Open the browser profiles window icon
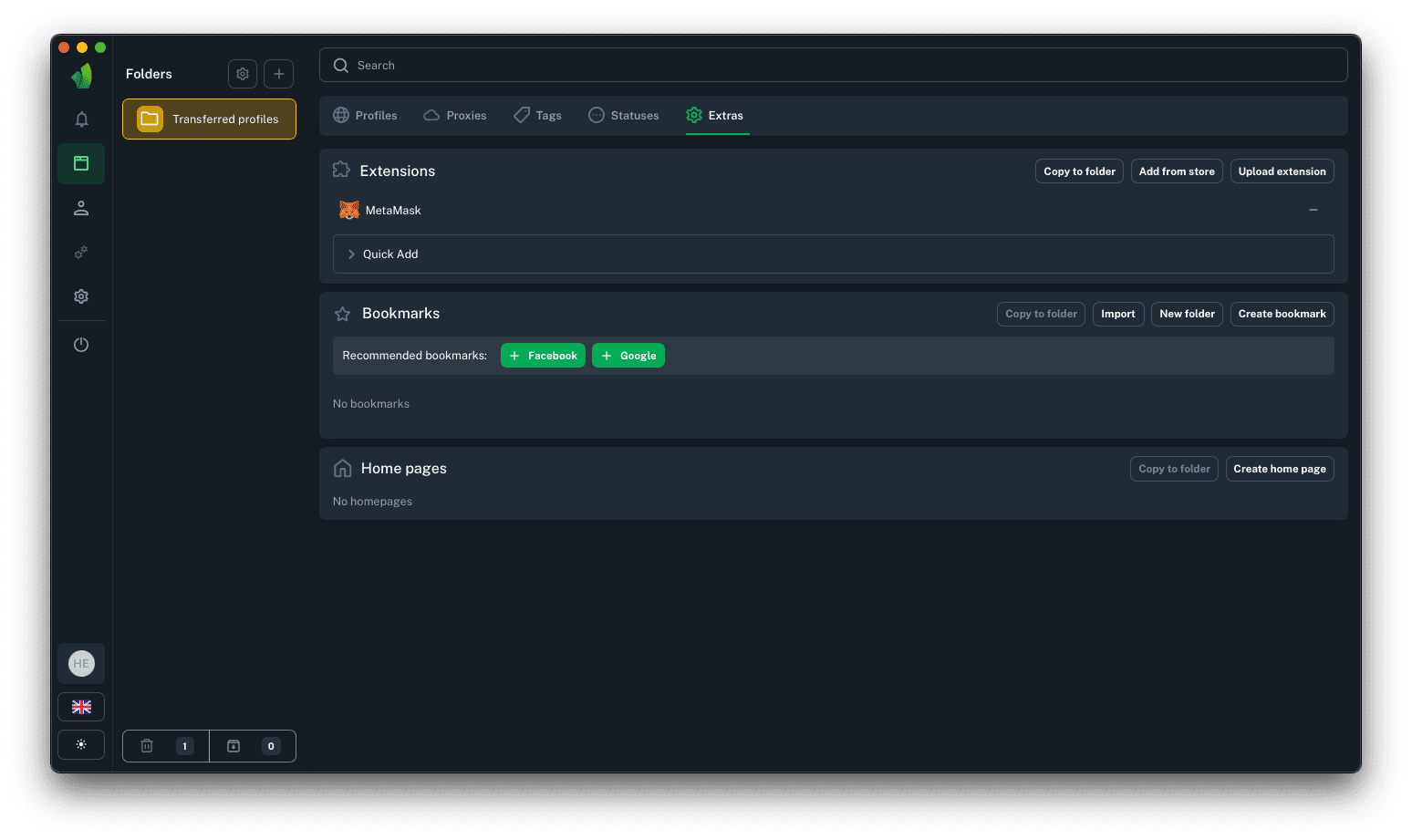This screenshot has height=840, width=1412. (x=81, y=164)
